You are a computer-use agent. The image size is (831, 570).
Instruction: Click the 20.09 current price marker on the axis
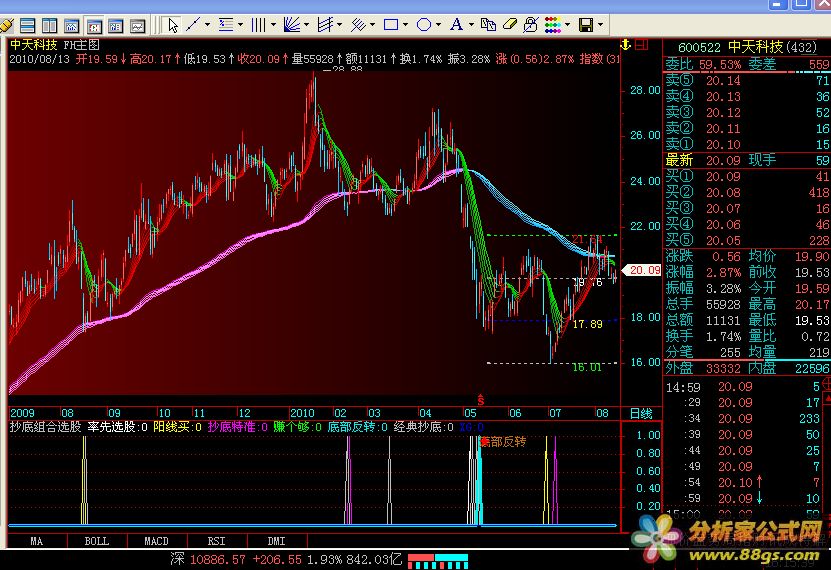[642, 270]
